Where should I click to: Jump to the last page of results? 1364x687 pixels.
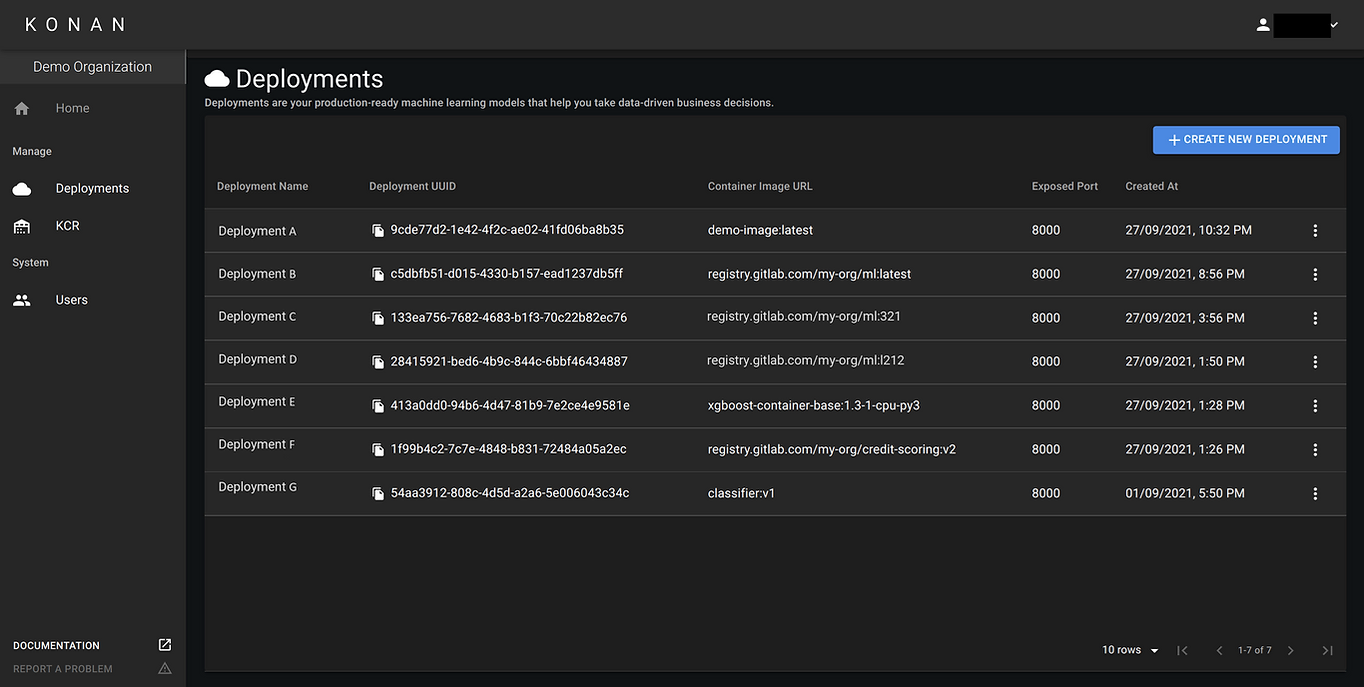click(x=1327, y=651)
